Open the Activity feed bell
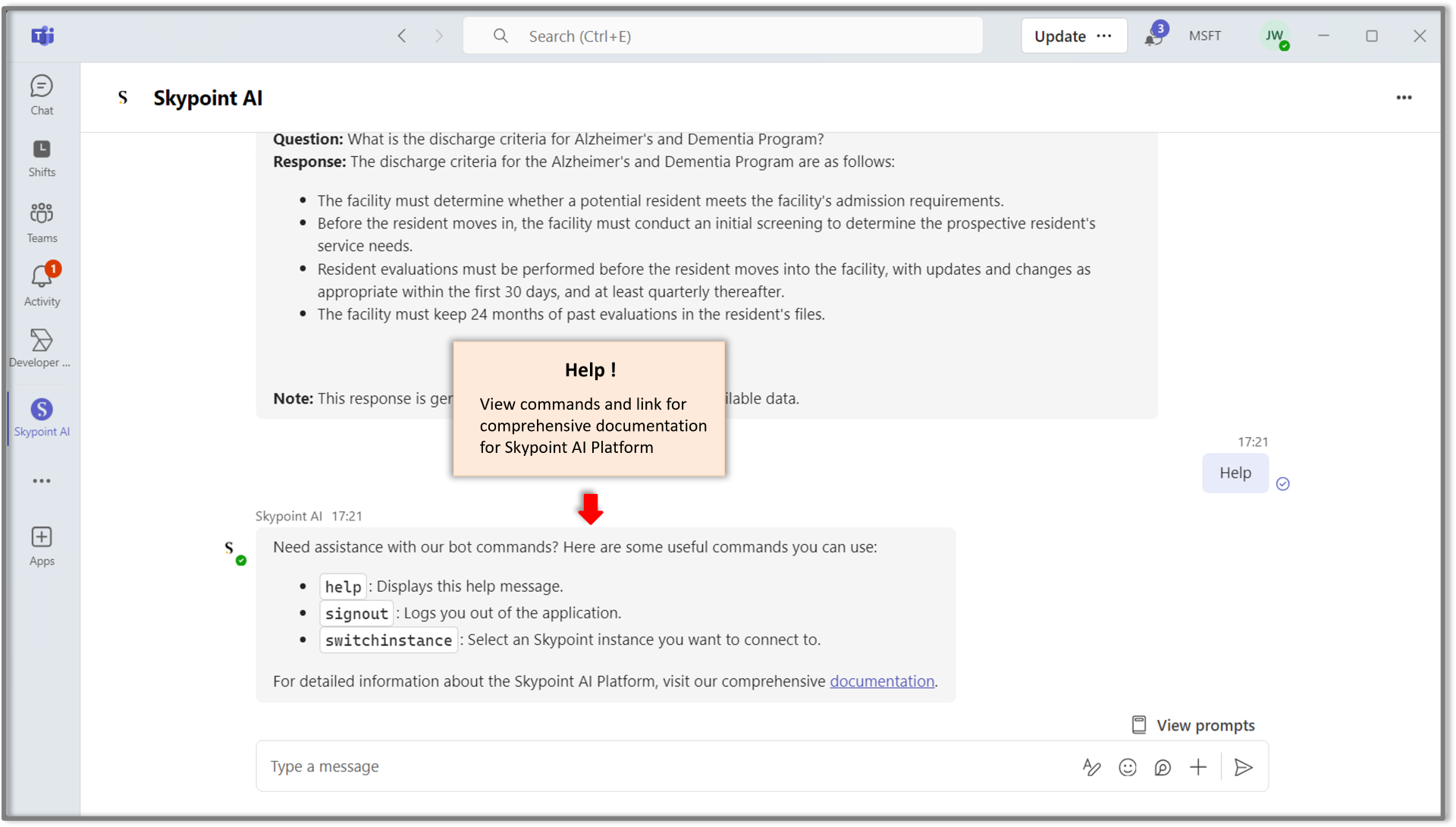Image resolution: width=1456 pixels, height=827 pixels. (42, 285)
